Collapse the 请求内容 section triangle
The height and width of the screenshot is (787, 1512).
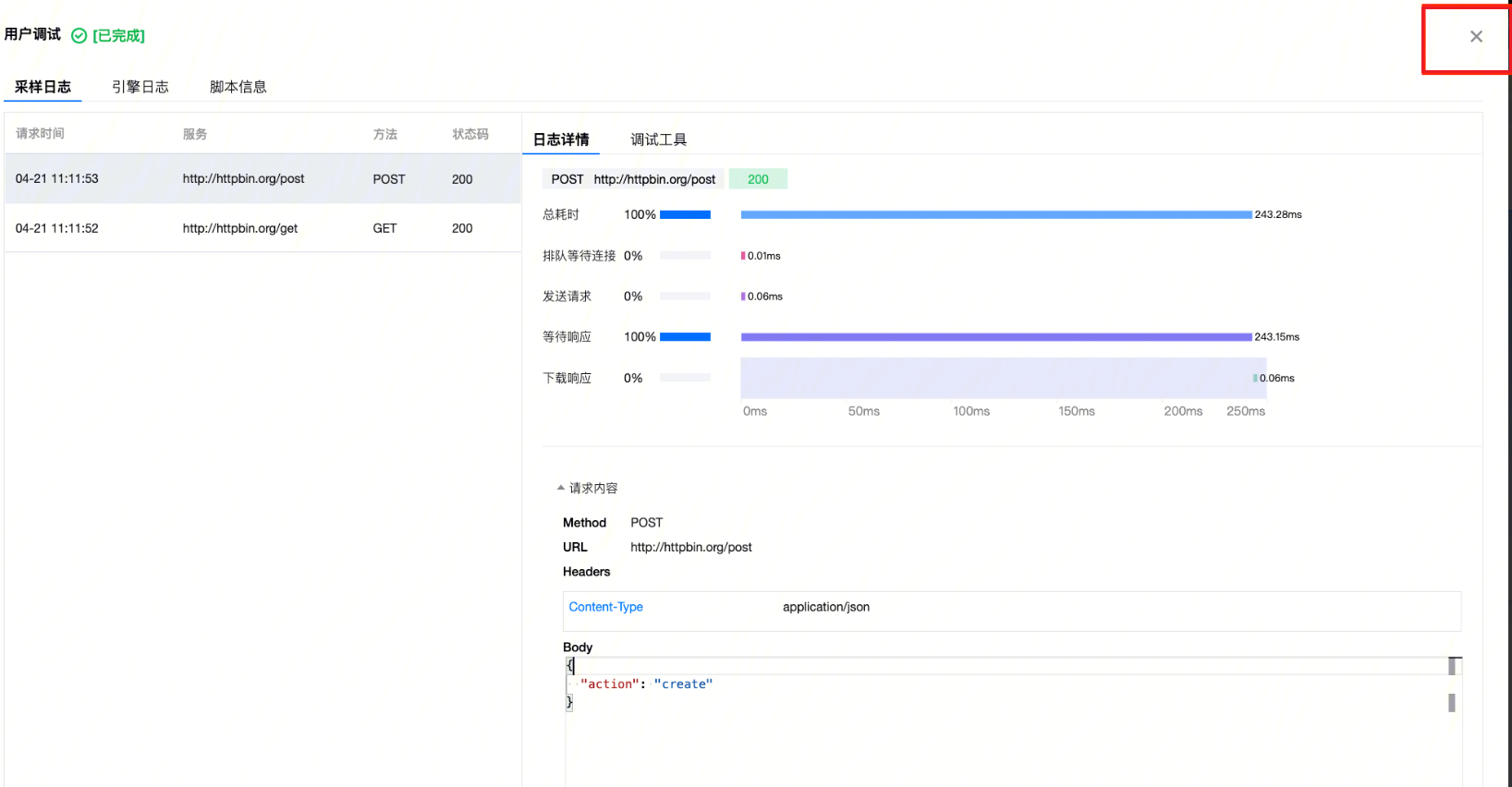560,488
